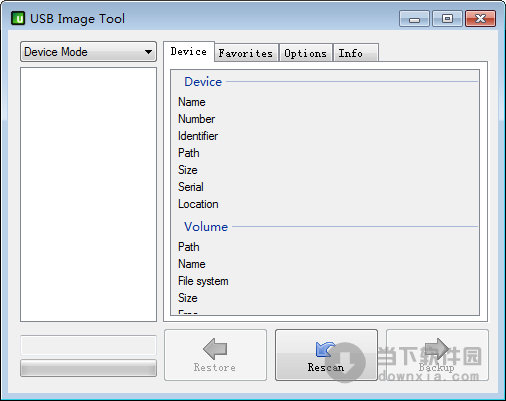Click the Volume section header
Viewport: 506px width, 401px height.
[206, 227]
